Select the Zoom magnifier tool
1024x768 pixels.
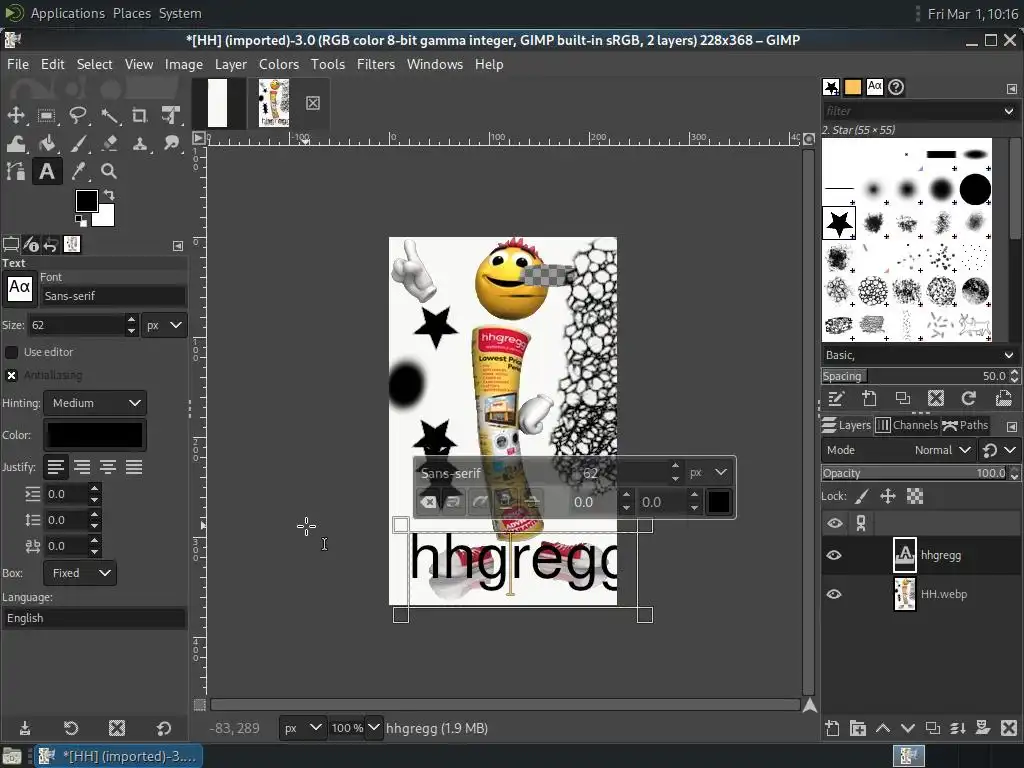(109, 172)
